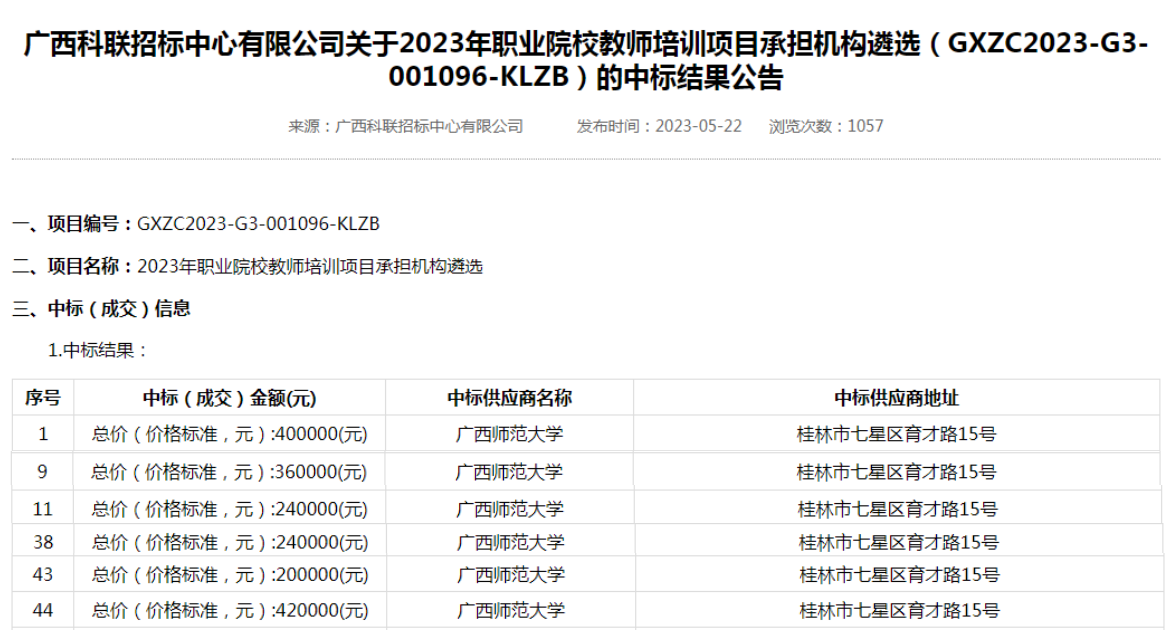Click supplier 广西师范大学 in row 1
The image size is (1174, 635).
[510, 434]
